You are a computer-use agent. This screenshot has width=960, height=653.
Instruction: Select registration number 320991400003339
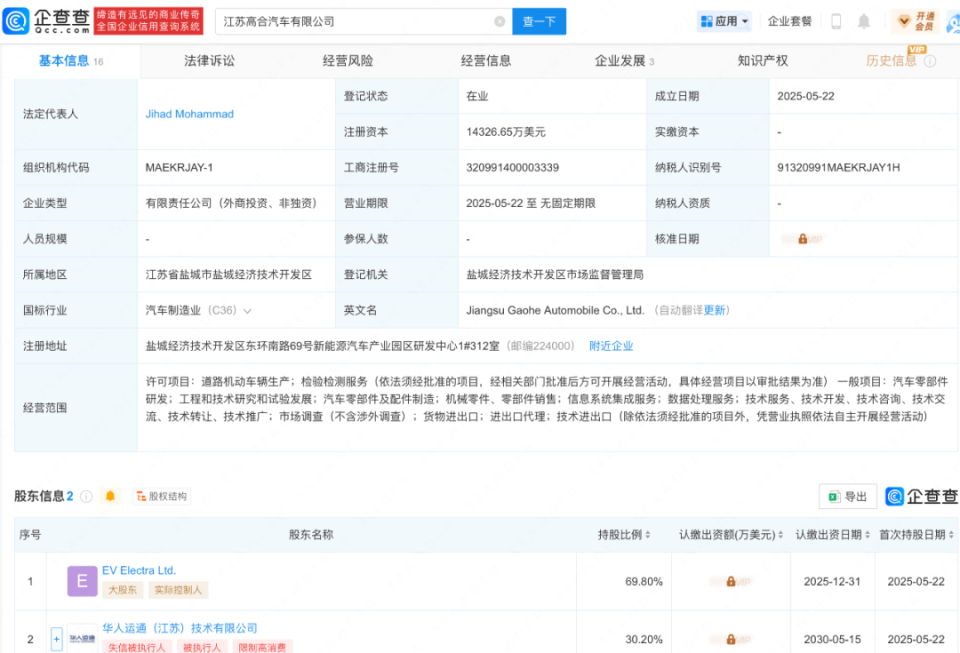[512, 167]
